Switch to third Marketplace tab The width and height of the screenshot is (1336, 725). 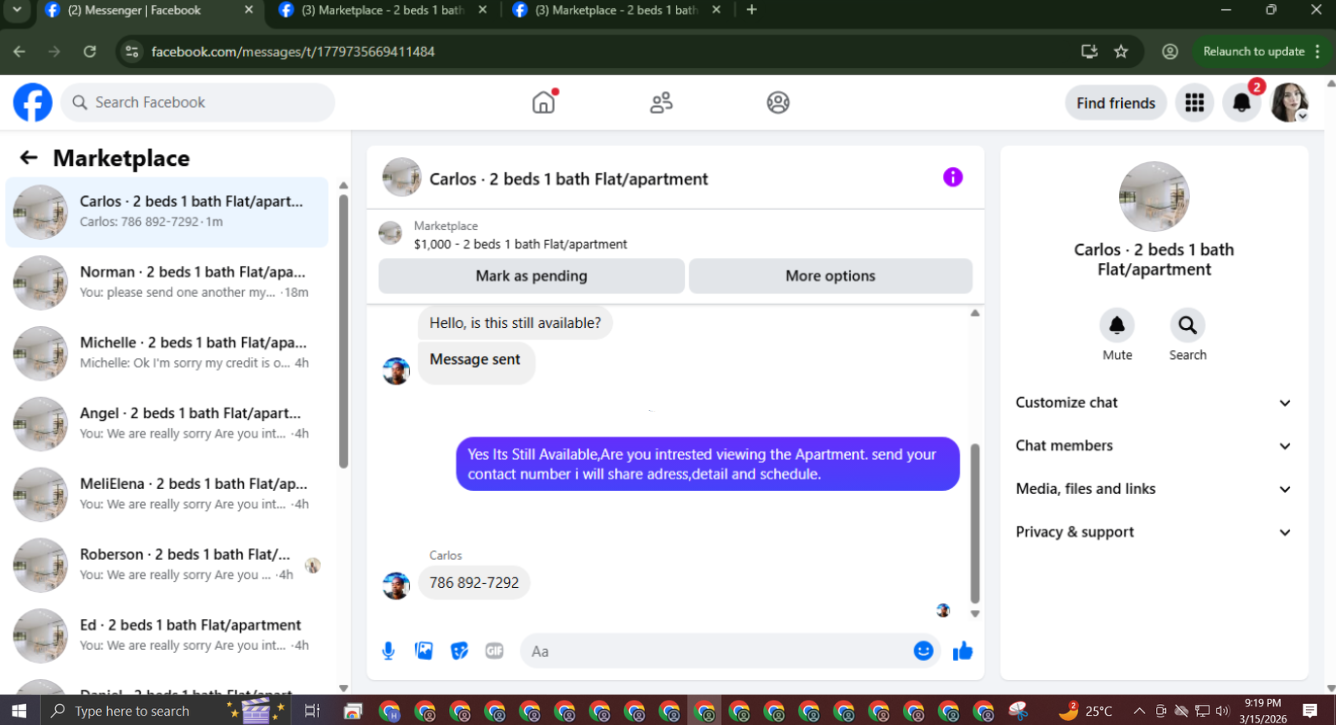615,11
